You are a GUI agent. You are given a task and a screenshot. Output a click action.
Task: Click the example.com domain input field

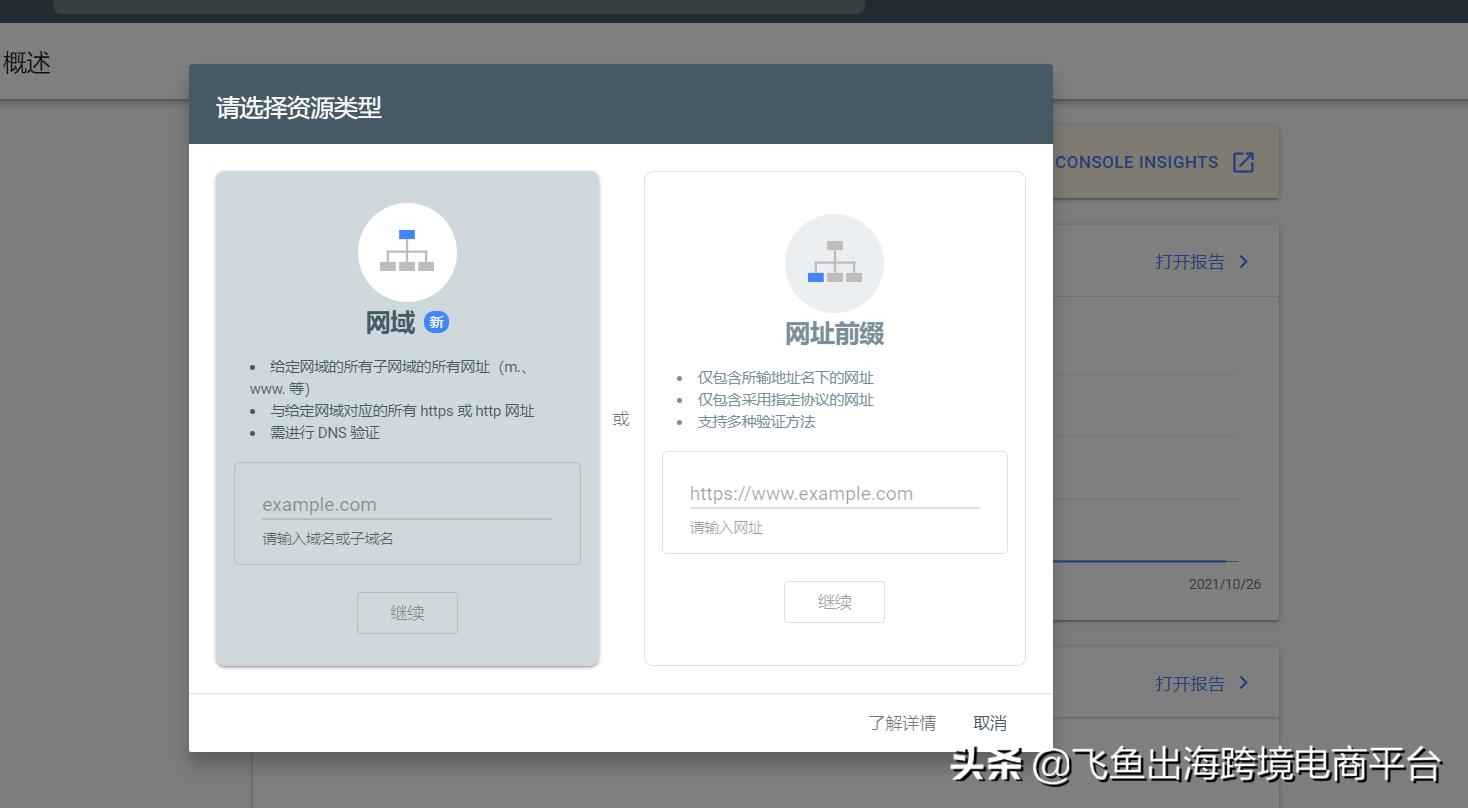click(406, 504)
